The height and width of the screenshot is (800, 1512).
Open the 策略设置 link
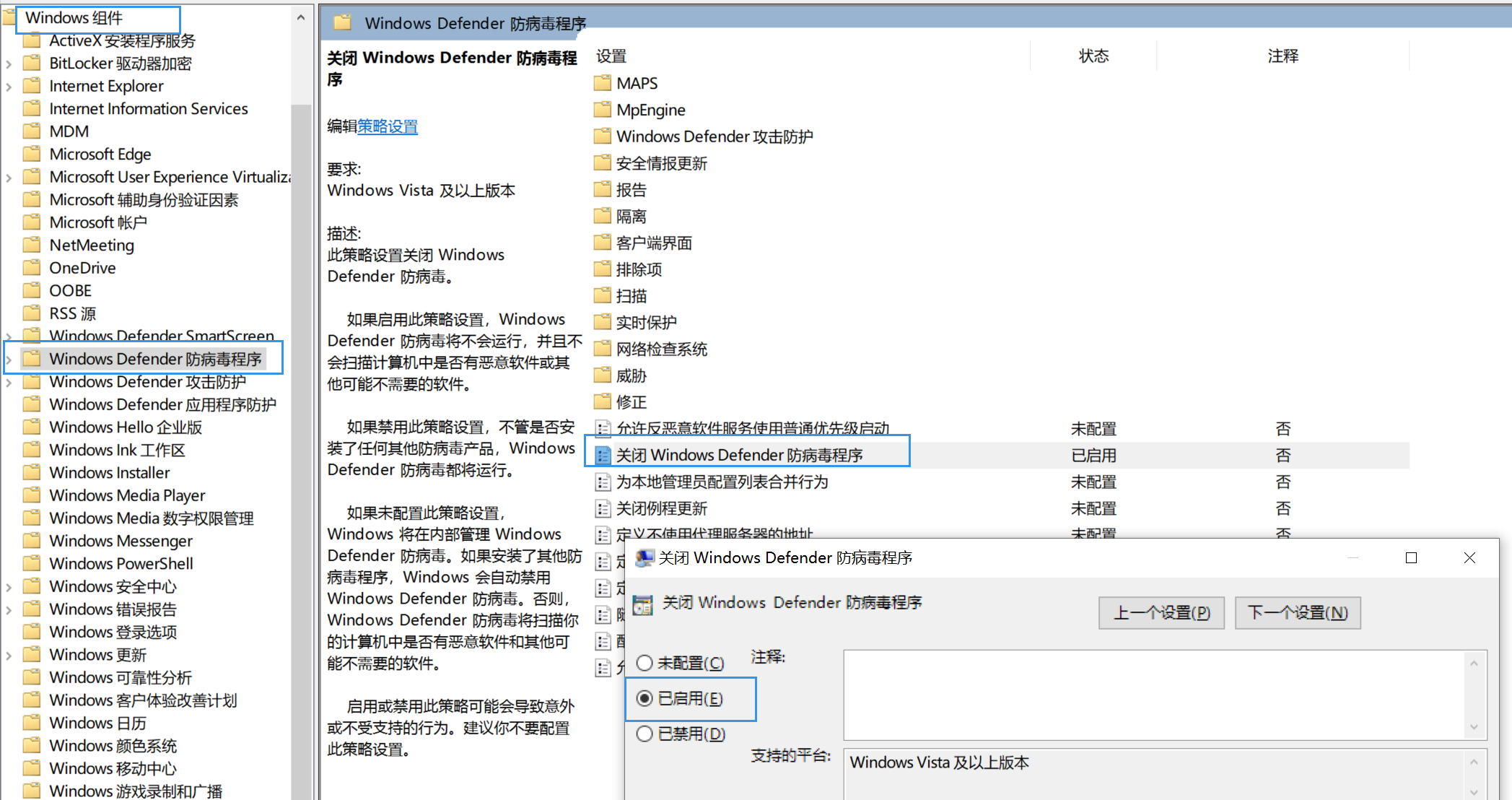(388, 126)
